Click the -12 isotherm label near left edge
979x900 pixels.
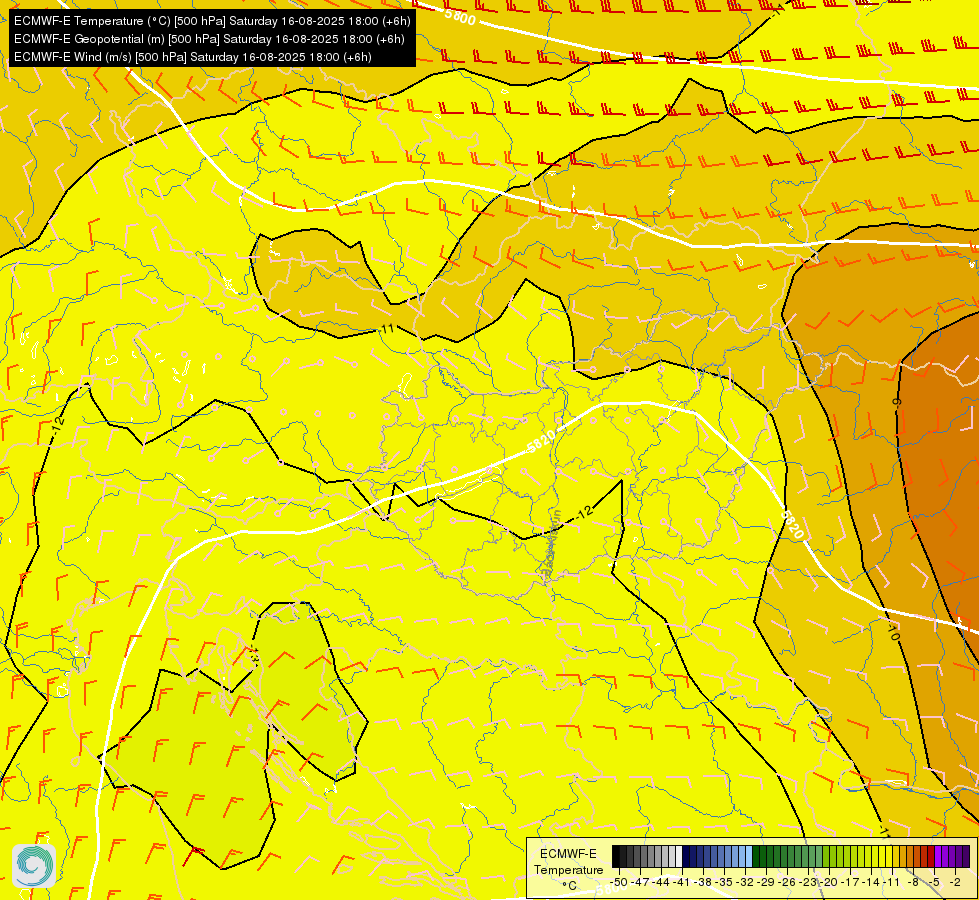pyautogui.click(x=57, y=426)
